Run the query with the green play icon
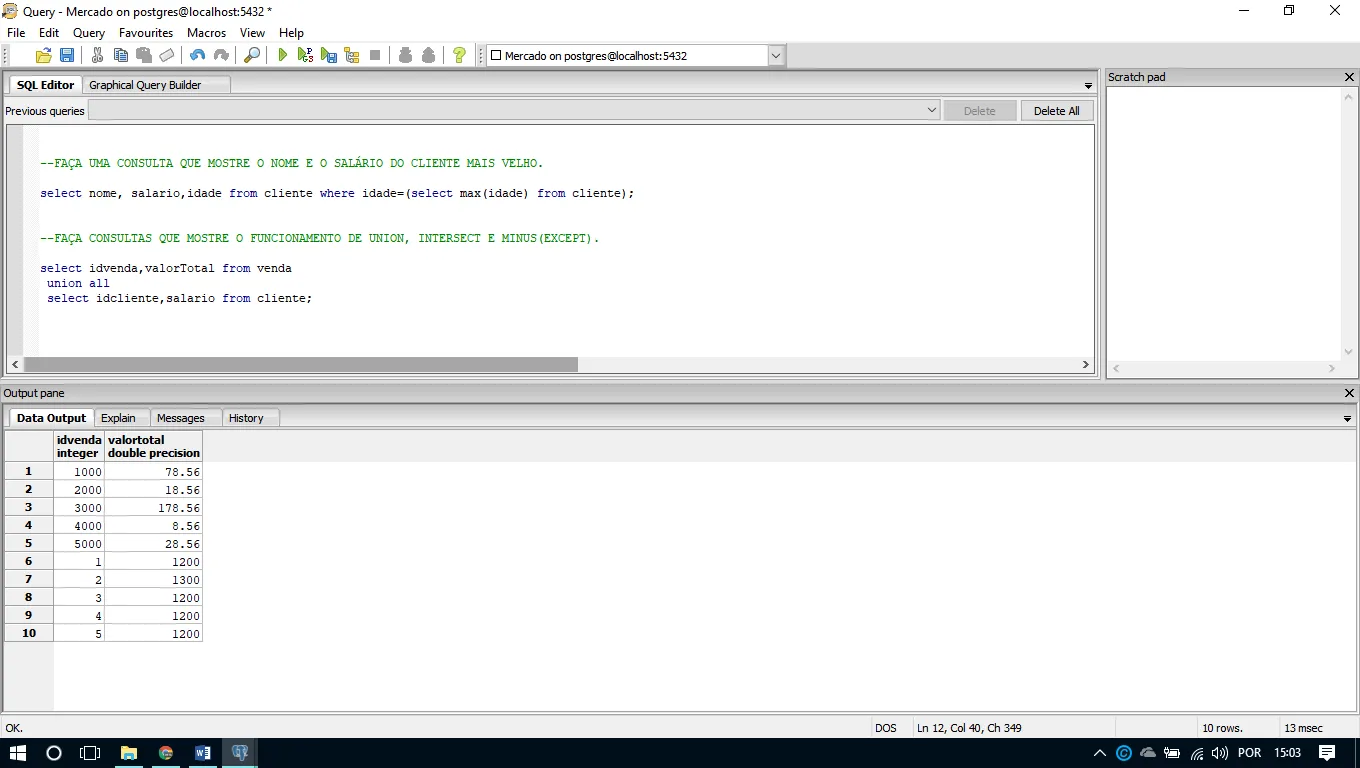The width and height of the screenshot is (1360, 768). [x=283, y=56]
